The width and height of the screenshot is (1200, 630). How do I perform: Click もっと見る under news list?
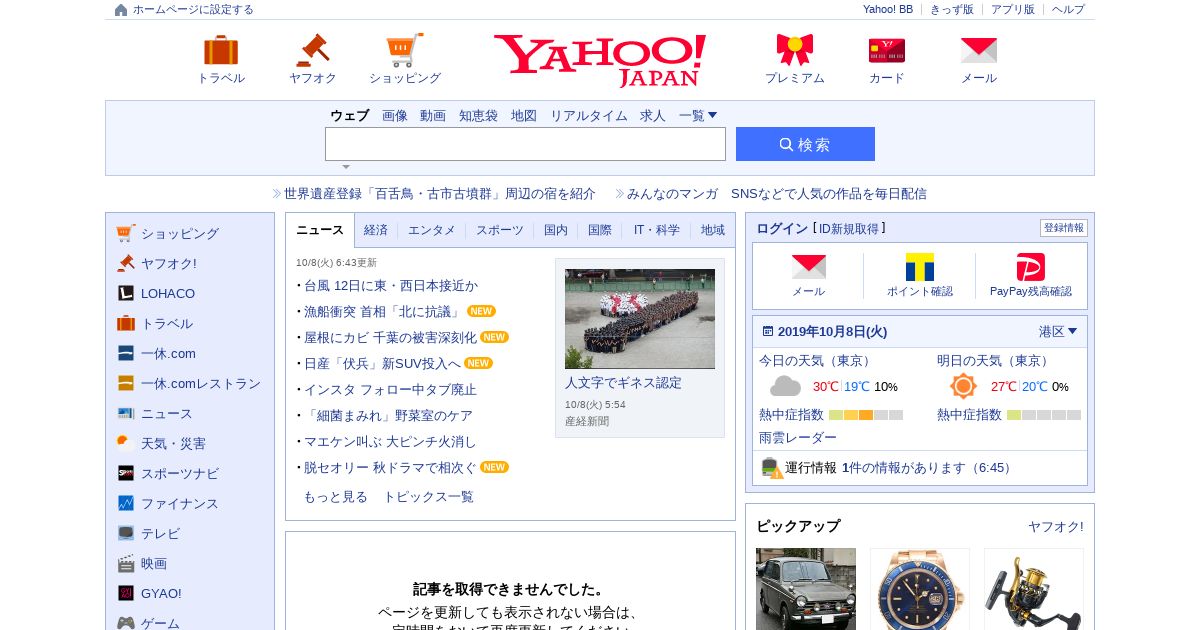point(335,497)
